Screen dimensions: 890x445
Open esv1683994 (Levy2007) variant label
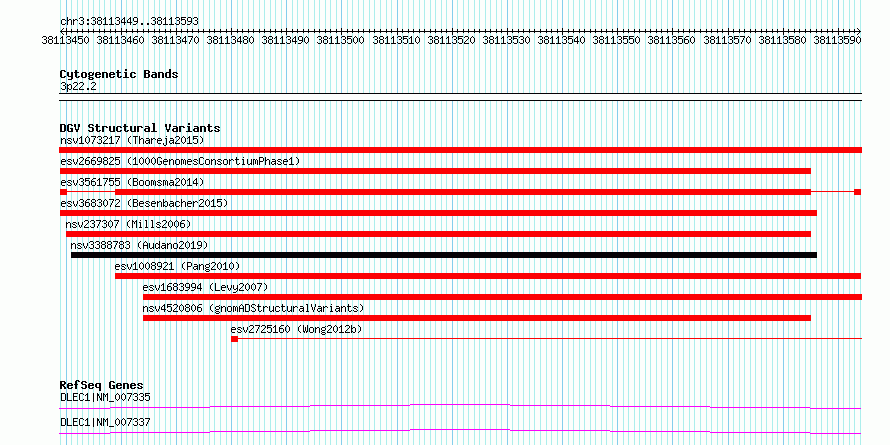[205, 287]
